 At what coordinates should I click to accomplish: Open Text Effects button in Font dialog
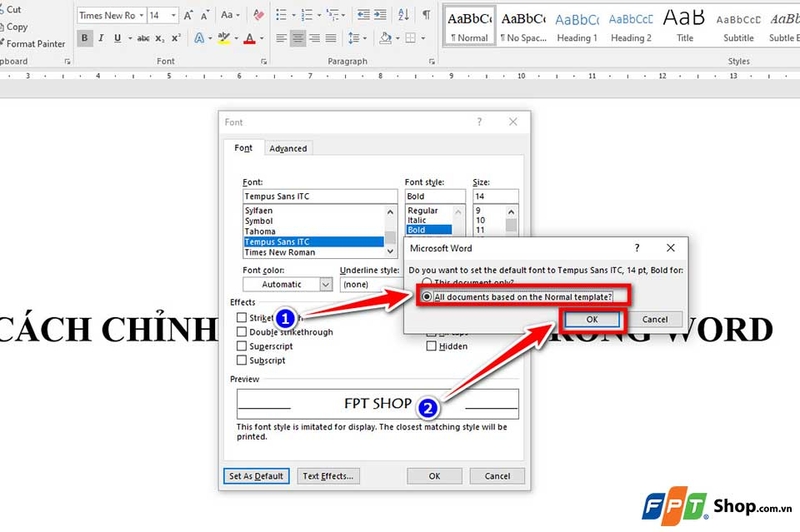tap(328, 476)
